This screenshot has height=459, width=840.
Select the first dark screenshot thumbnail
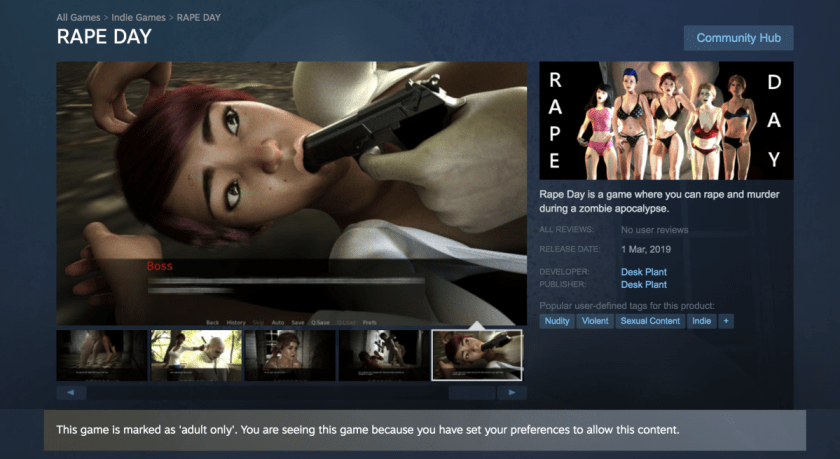(102, 355)
